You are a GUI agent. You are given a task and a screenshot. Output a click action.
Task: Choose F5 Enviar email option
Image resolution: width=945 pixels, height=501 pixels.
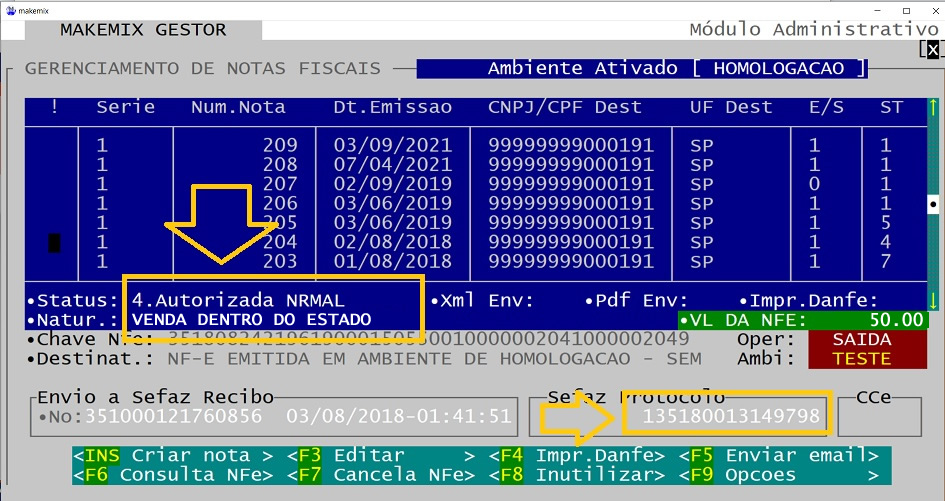(x=779, y=455)
